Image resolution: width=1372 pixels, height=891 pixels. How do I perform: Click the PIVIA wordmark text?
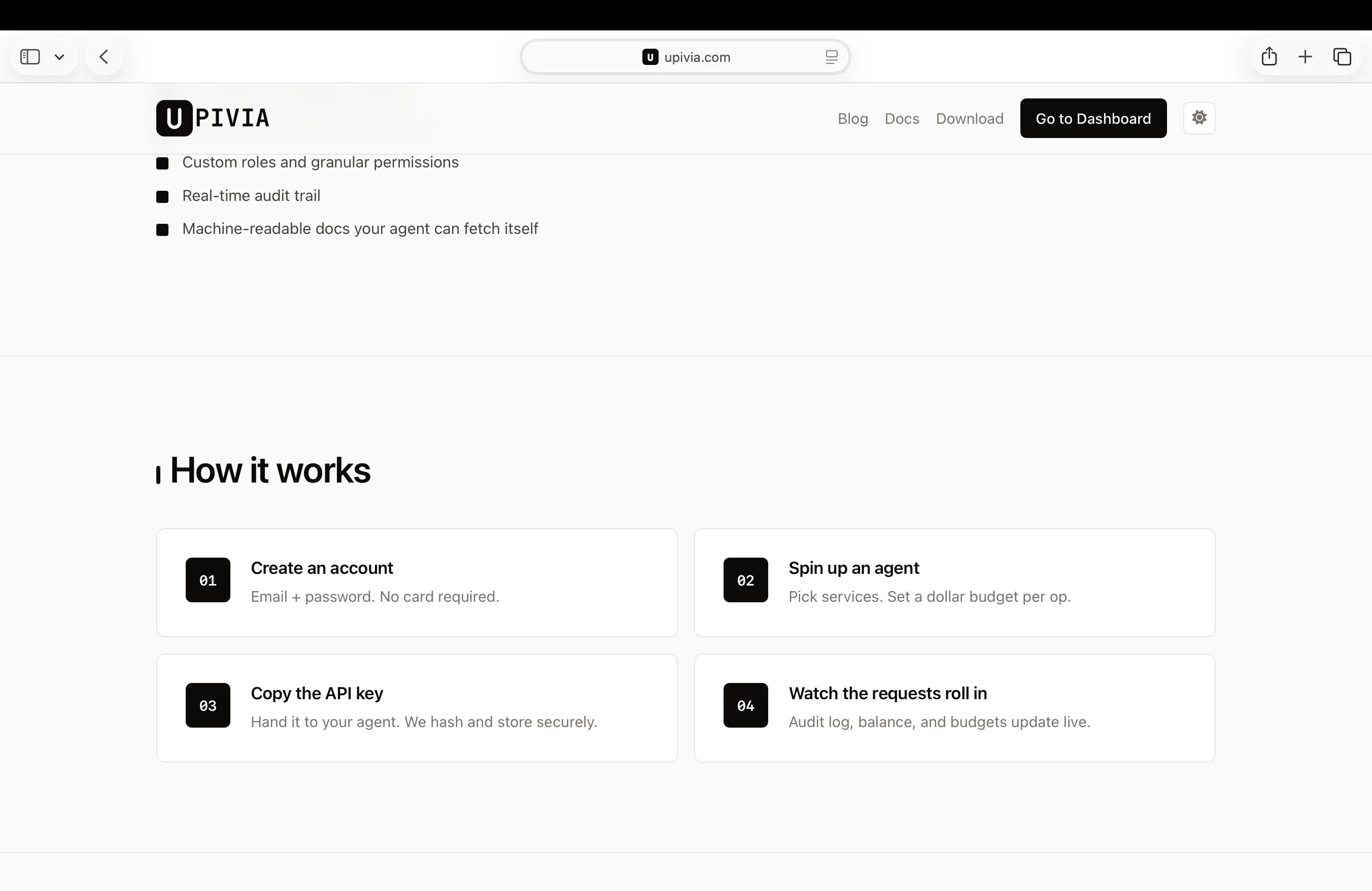(x=232, y=118)
